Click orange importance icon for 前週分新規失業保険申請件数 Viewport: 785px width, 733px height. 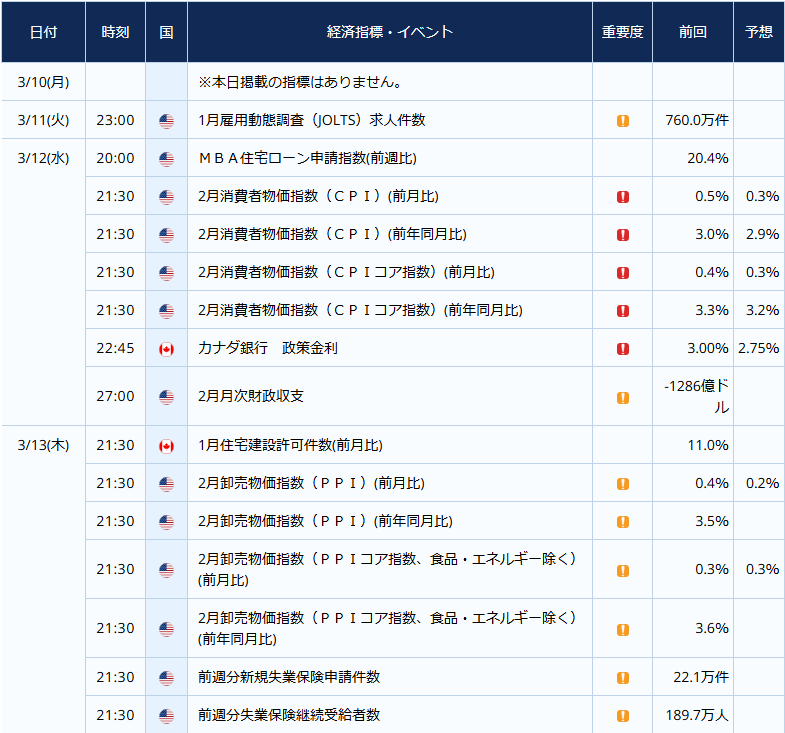pos(623,678)
